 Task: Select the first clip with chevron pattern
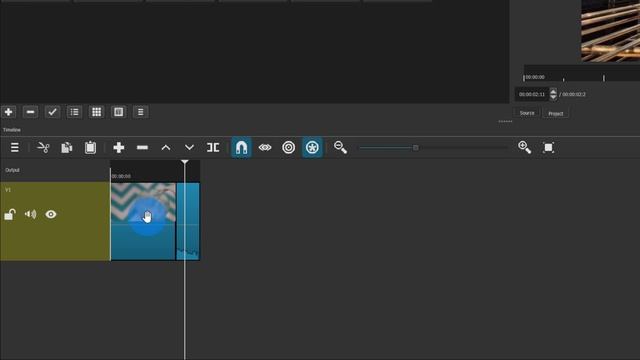click(143, 221)
